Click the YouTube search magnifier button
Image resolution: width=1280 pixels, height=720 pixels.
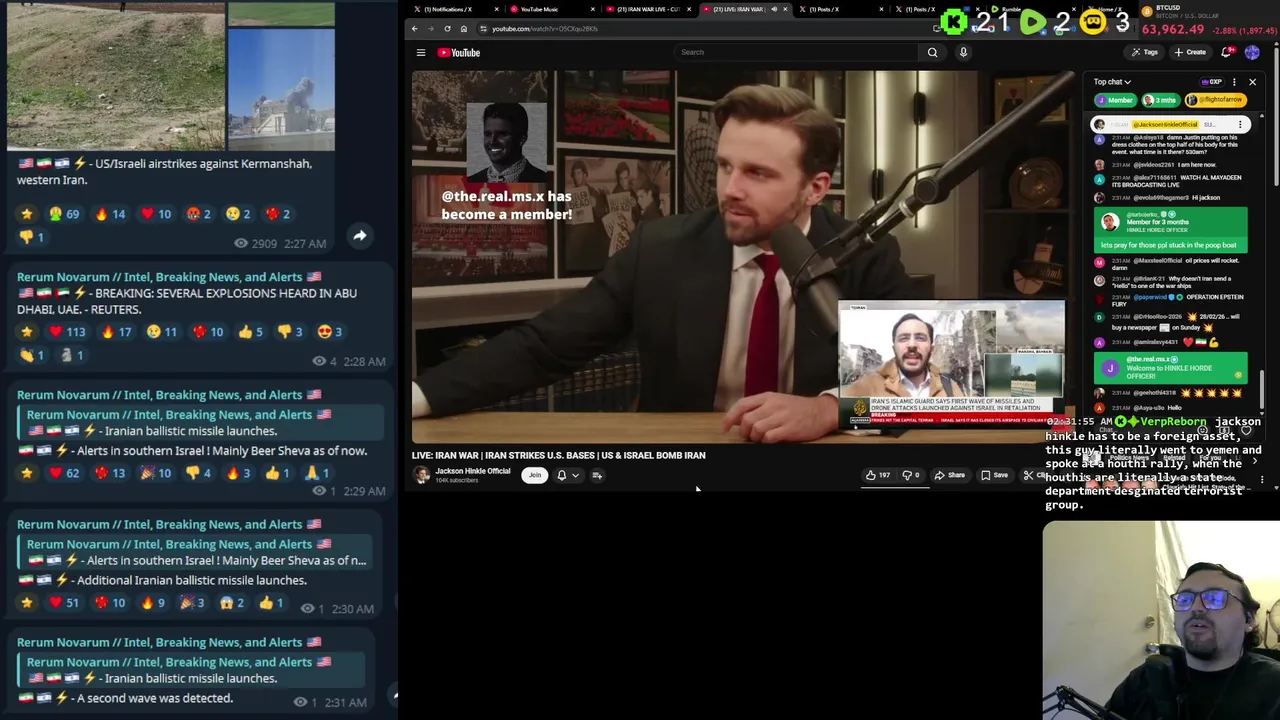(932, 52)
